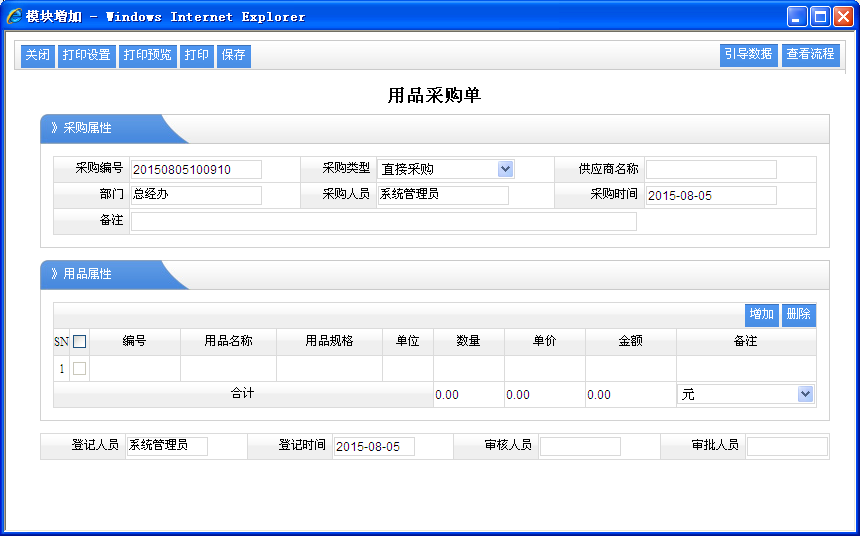Expand the 采购类型 dropdown
The width and height of the screenshot is (860, 536).
[x=505, y=169]
